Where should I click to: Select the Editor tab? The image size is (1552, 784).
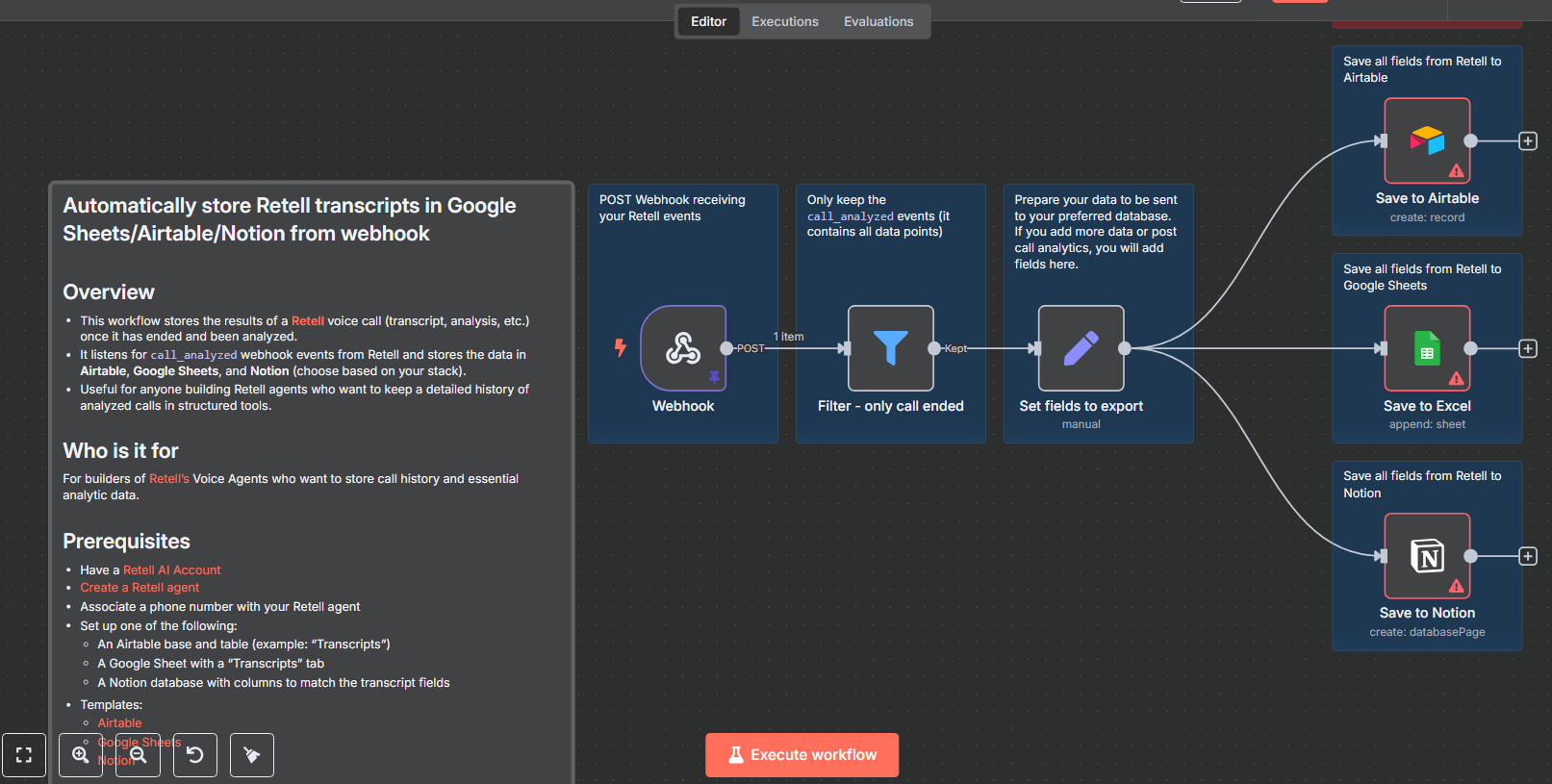coord(708,21)
